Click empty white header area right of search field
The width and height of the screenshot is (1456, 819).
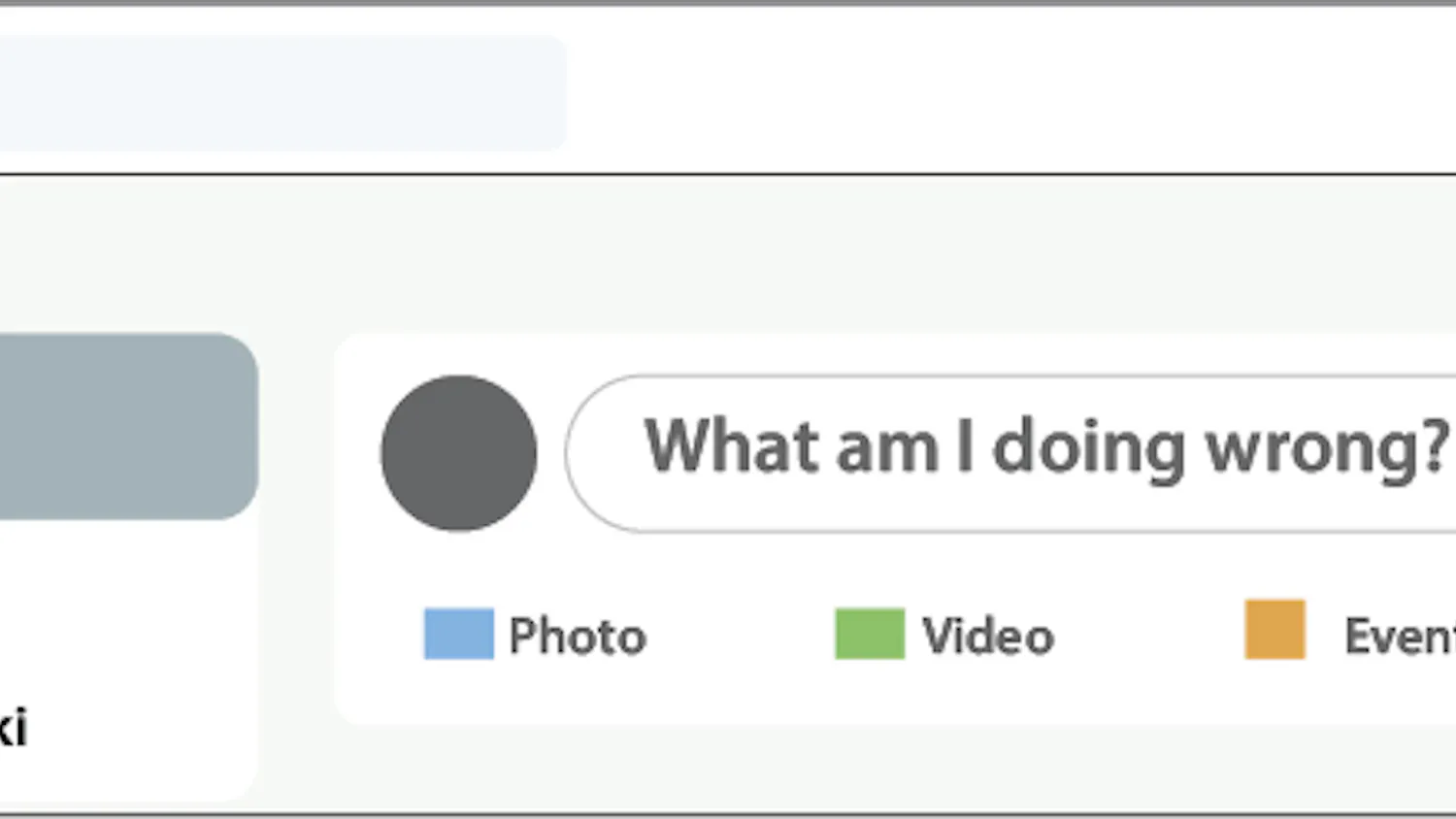(971, 93)
